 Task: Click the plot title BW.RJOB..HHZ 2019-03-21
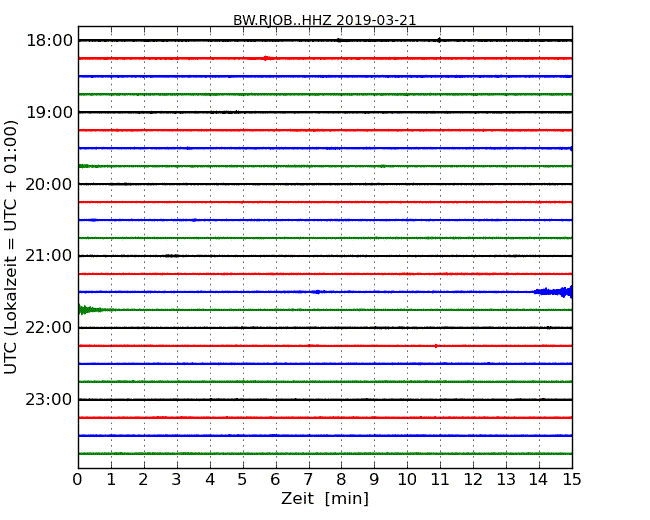point(324,20)
